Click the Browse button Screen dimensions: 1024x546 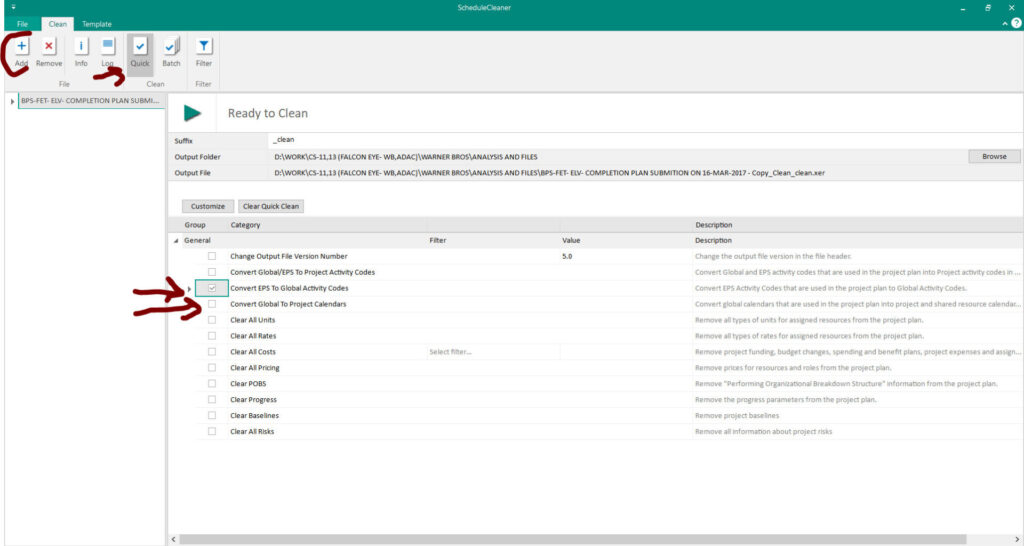994,157
